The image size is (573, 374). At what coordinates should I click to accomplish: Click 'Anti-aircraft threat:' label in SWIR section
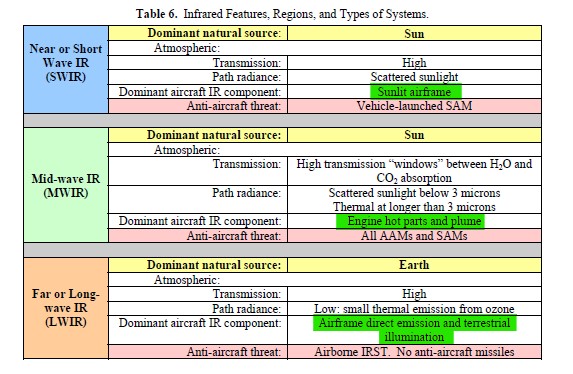coord(234,106)
